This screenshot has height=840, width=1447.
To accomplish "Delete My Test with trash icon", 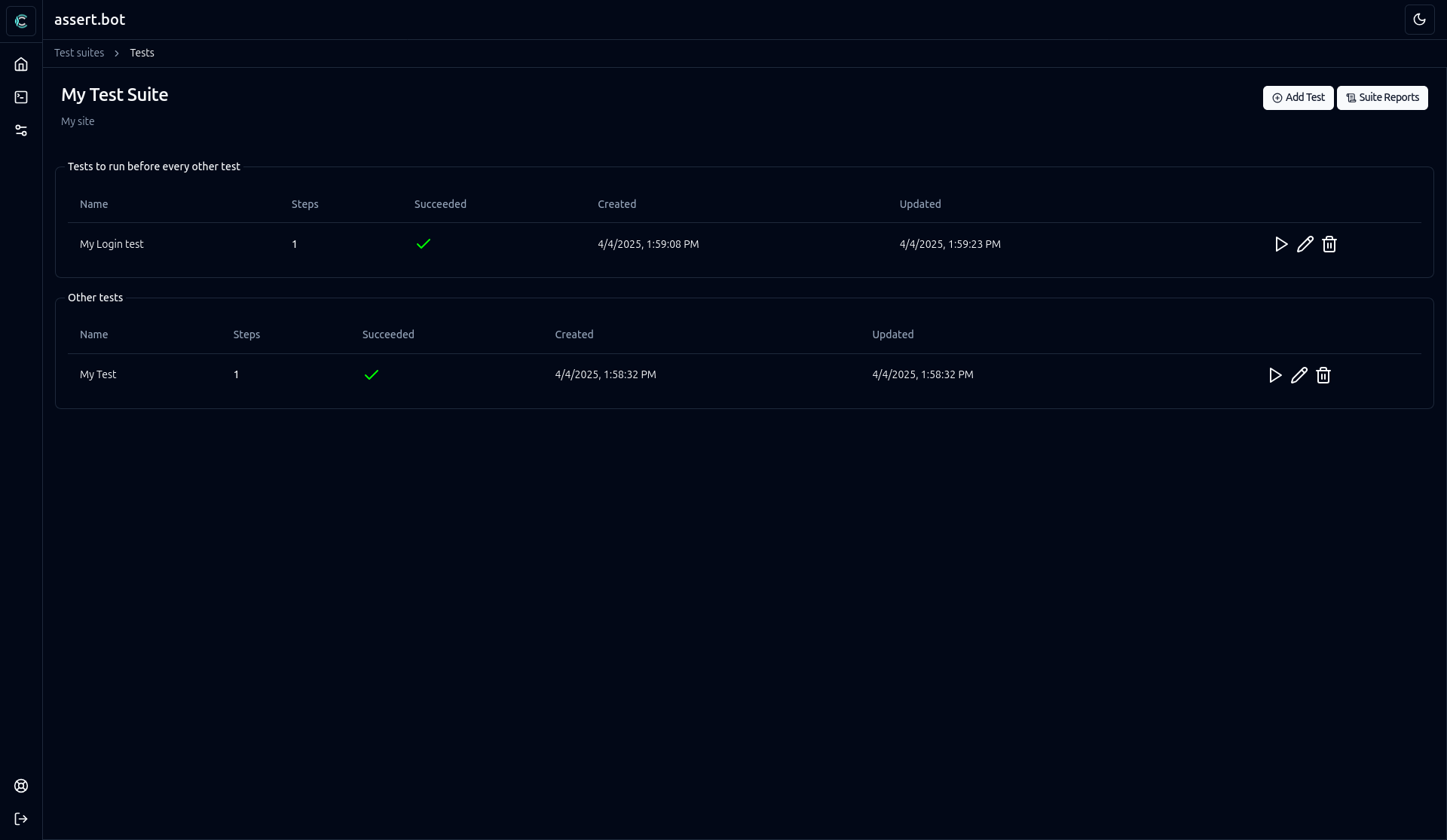I will tap(1323, 375).
